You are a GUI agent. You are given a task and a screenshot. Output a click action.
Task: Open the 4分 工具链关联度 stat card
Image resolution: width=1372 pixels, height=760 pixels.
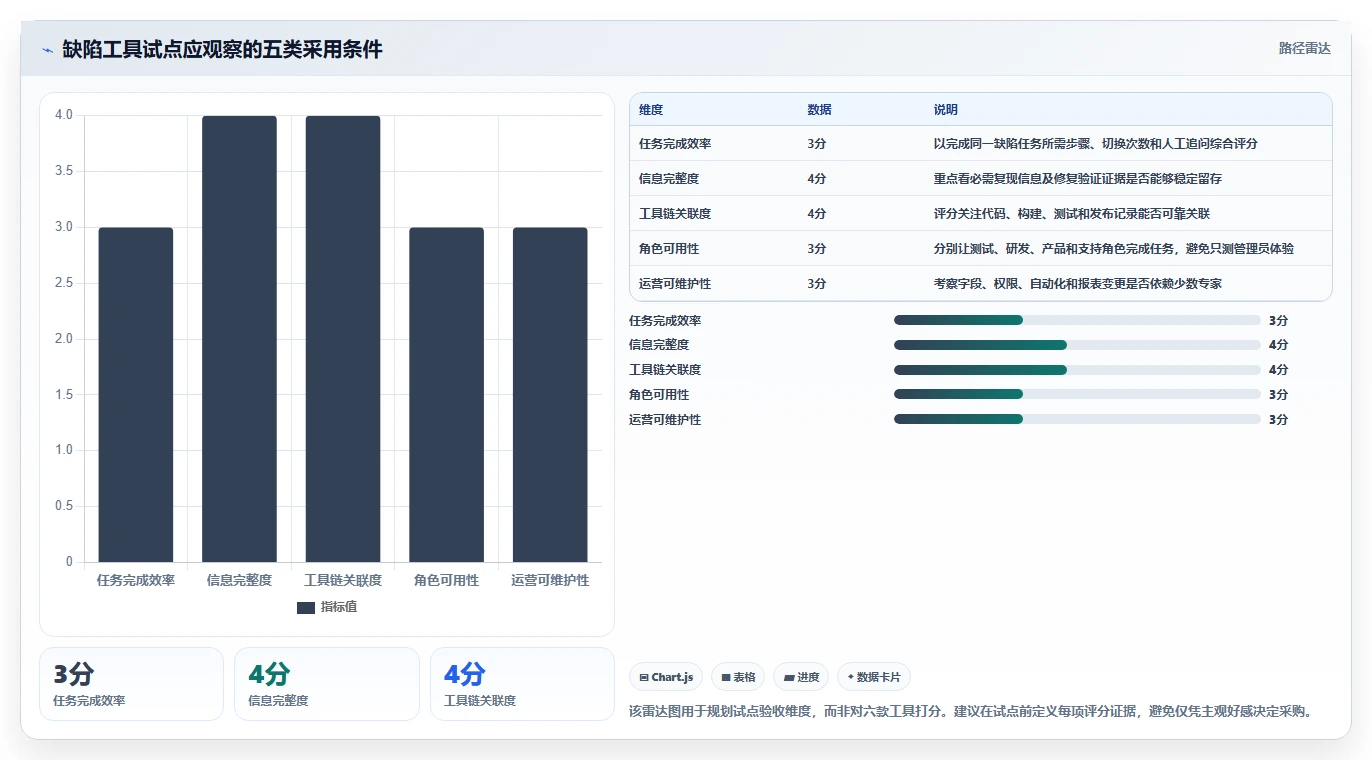click(522, 684)
